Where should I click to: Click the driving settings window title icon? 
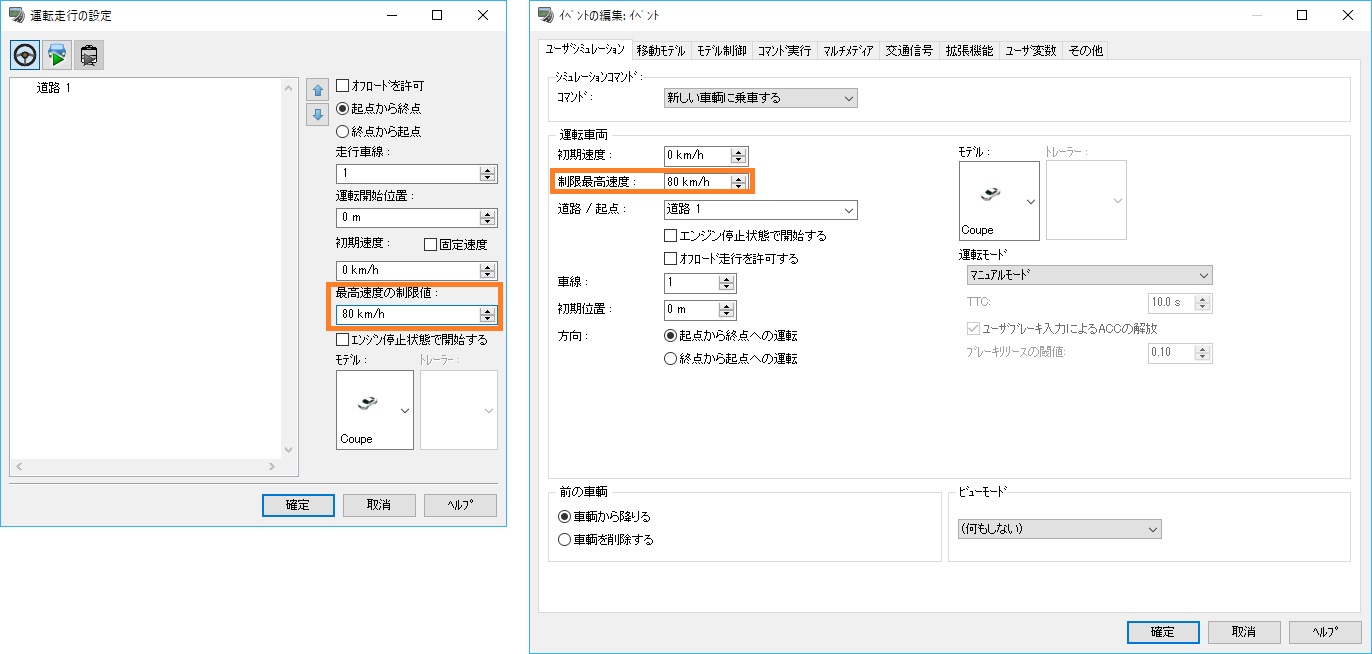coord(16,15)
